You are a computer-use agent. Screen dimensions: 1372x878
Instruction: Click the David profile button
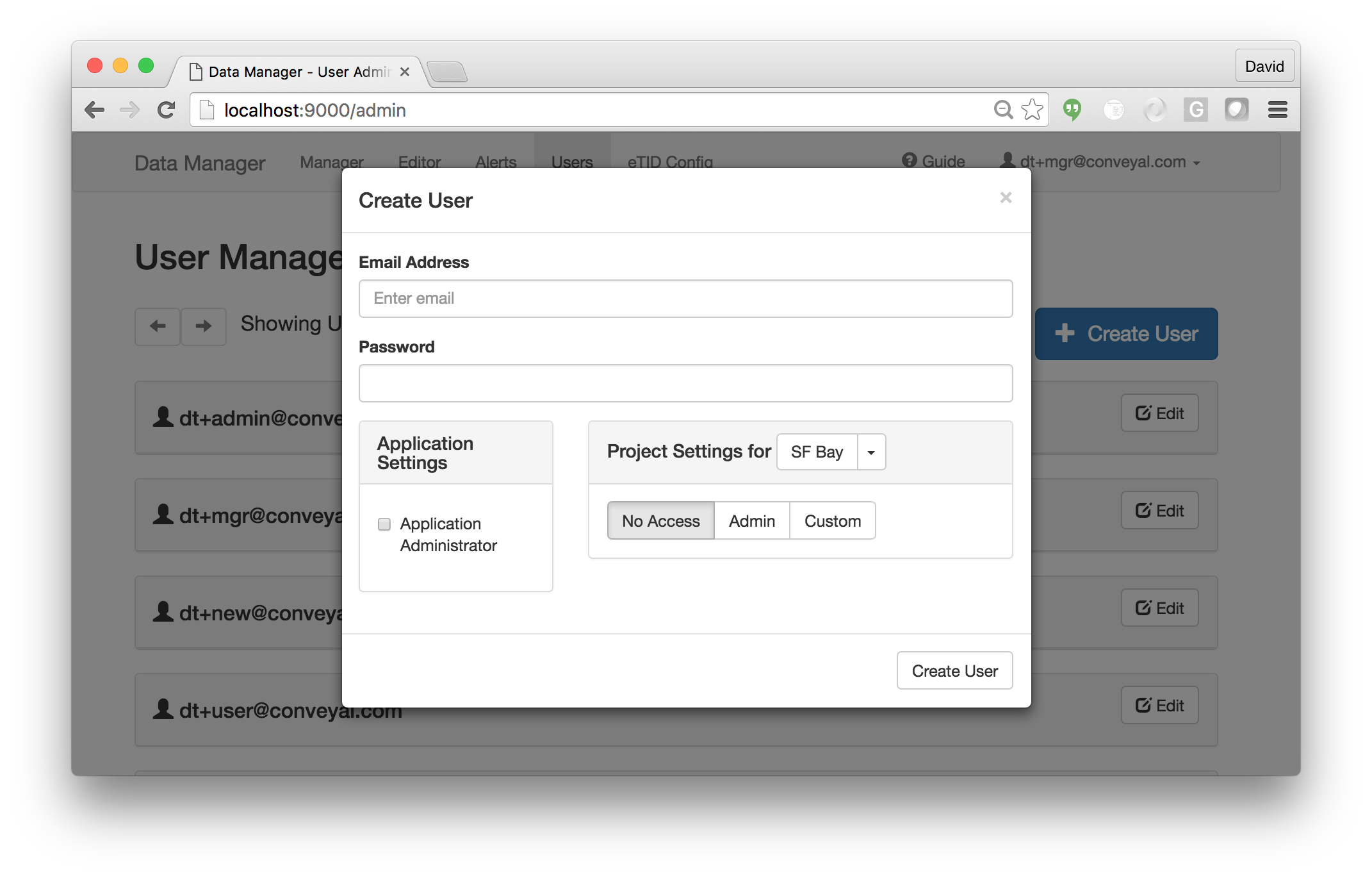(x=1264, y=66)
